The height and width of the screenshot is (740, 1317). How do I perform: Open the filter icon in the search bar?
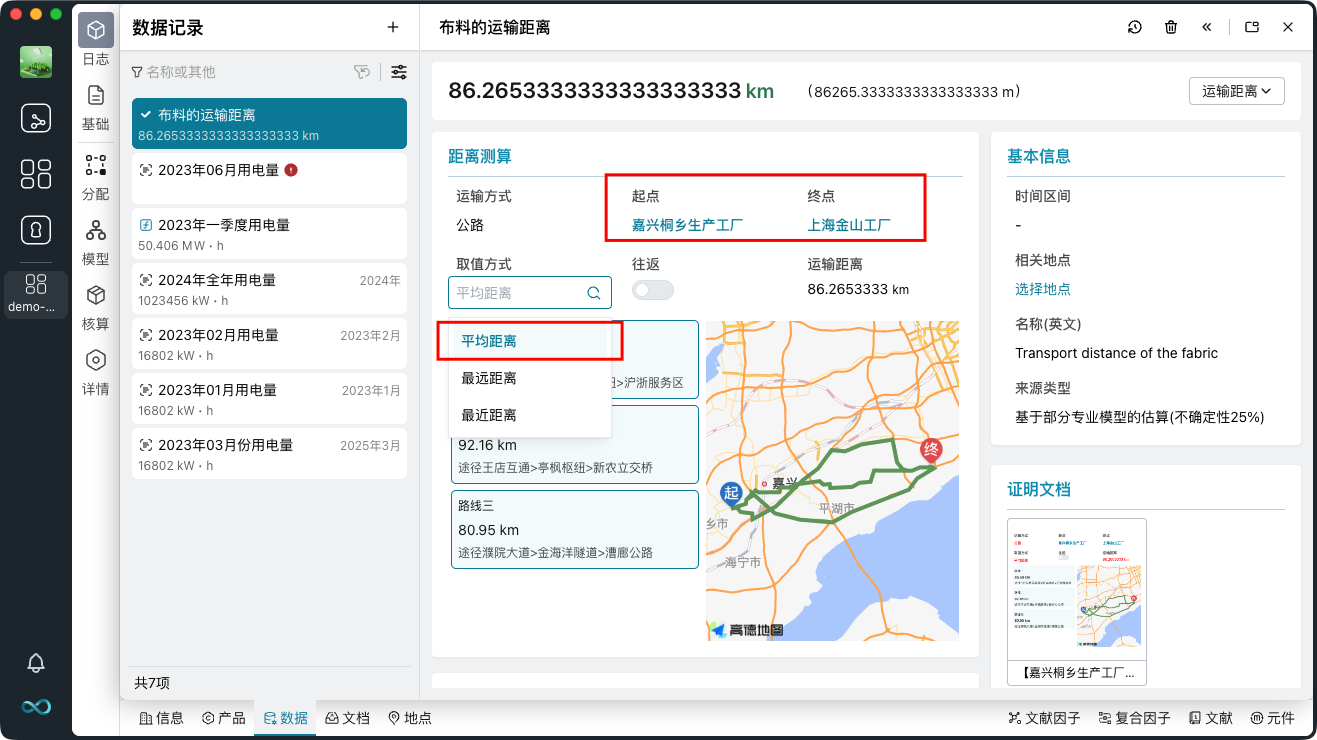(x=362, y=72)
